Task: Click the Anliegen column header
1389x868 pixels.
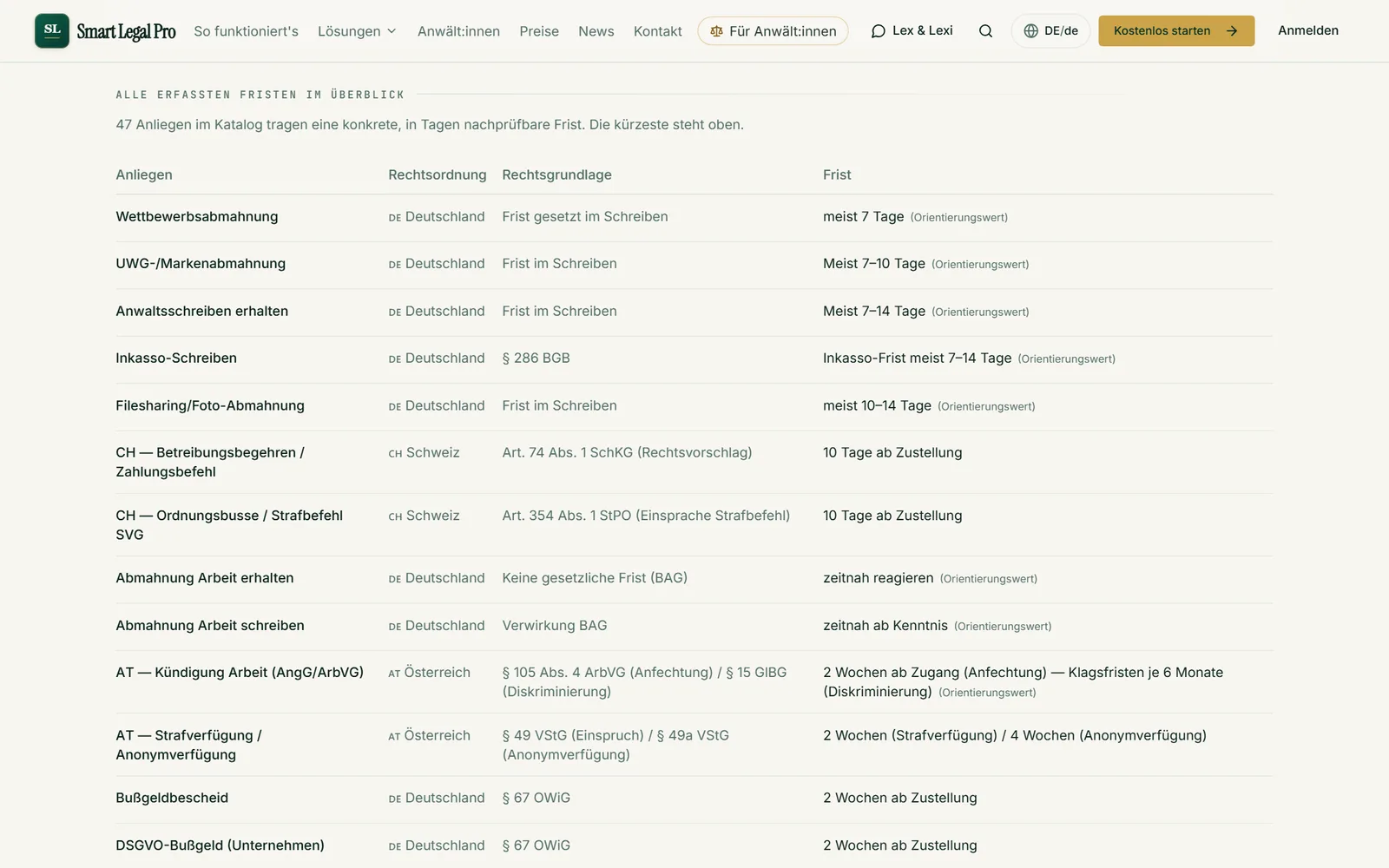Action: [x=144, y=174]
